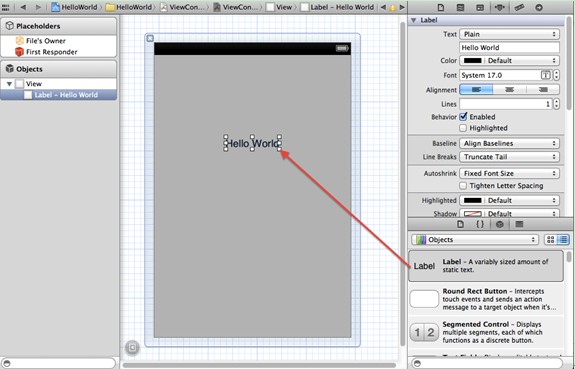Set alignment to center
Screen dimensions: 575x369
point(509,90)
